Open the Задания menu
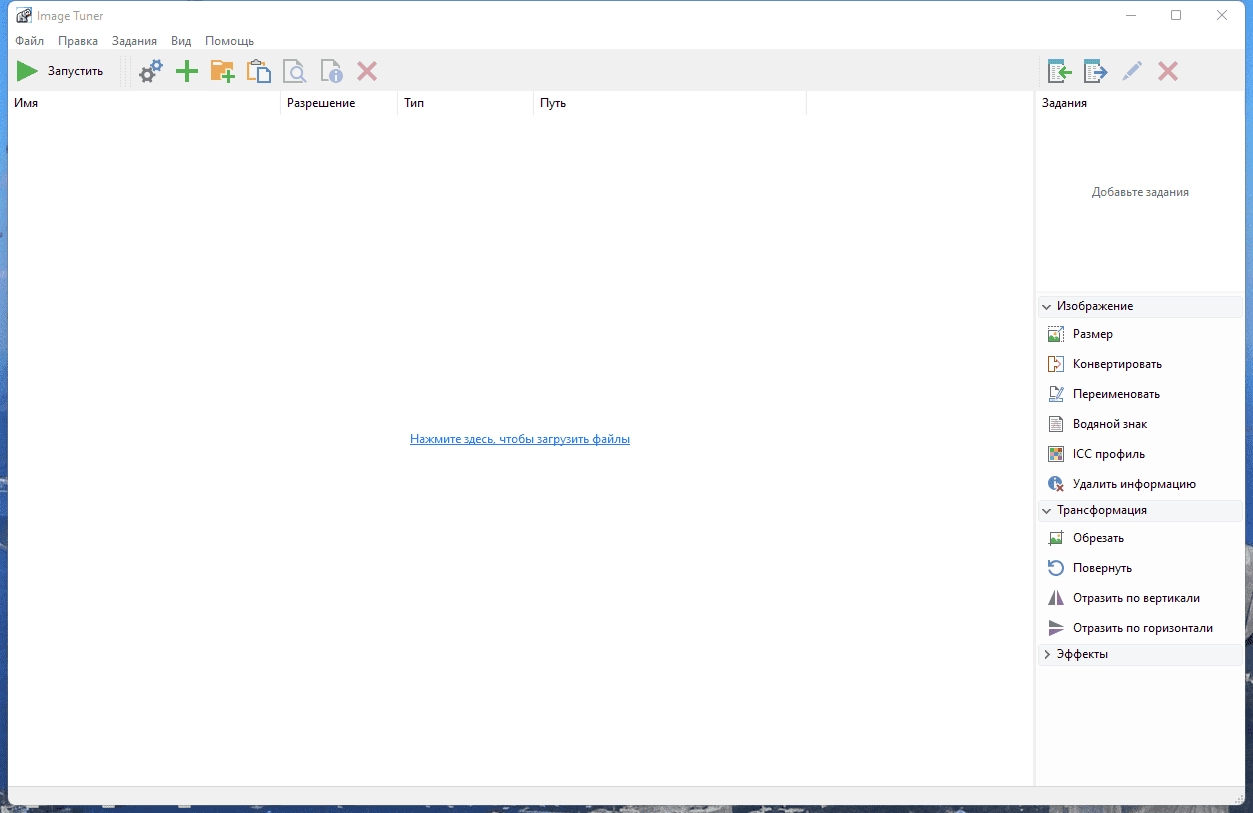Screen dimensions: 1253x813 [134, 41]
